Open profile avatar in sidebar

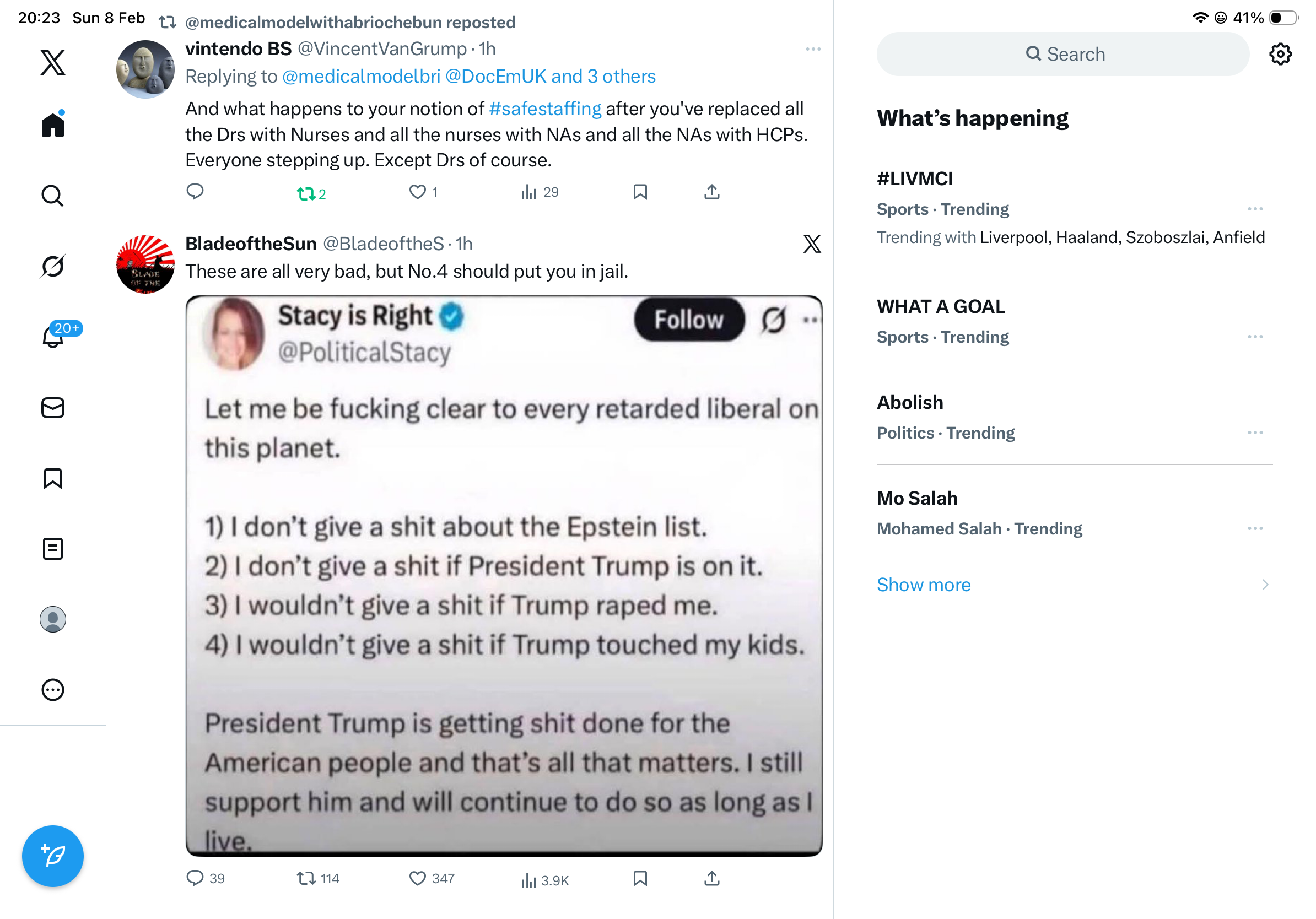[x=53, y=619]
